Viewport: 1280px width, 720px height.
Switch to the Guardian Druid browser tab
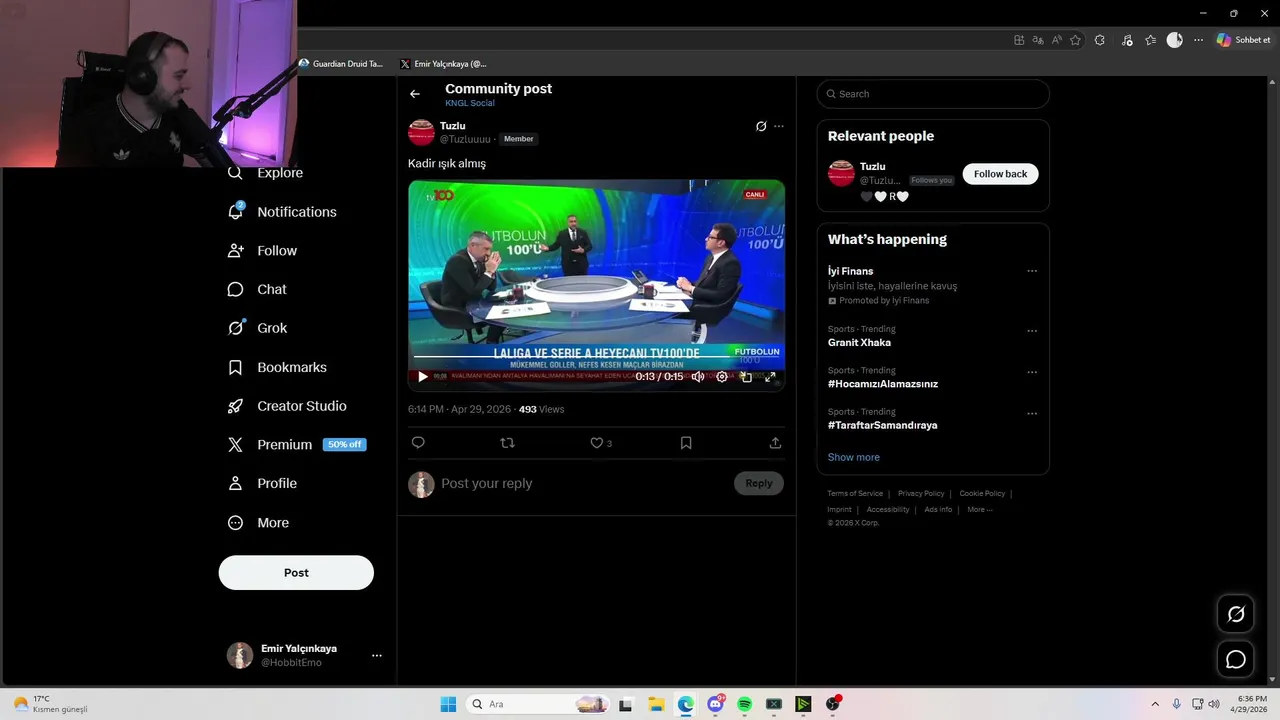pos(342,64)
